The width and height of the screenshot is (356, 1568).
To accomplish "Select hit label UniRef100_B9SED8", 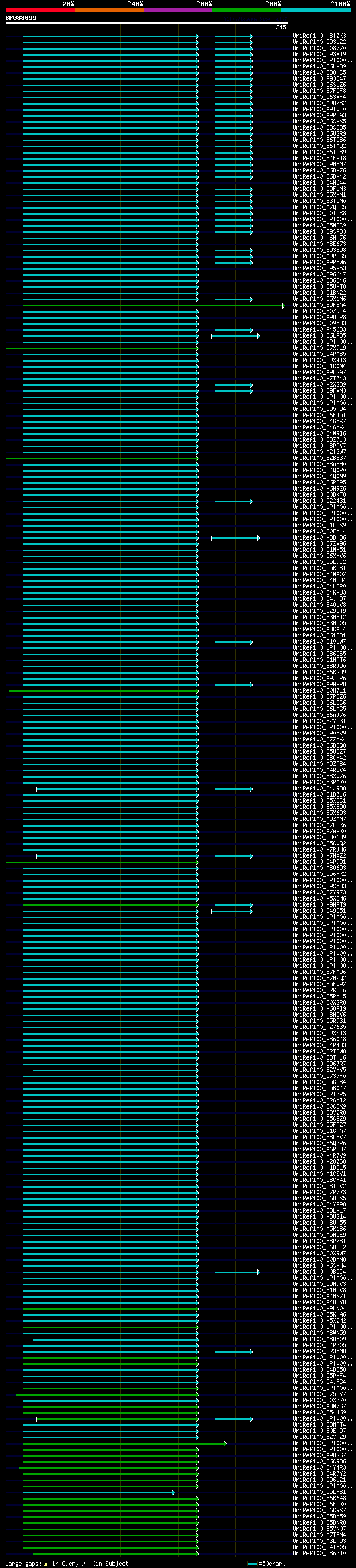I will coord(319,250).
